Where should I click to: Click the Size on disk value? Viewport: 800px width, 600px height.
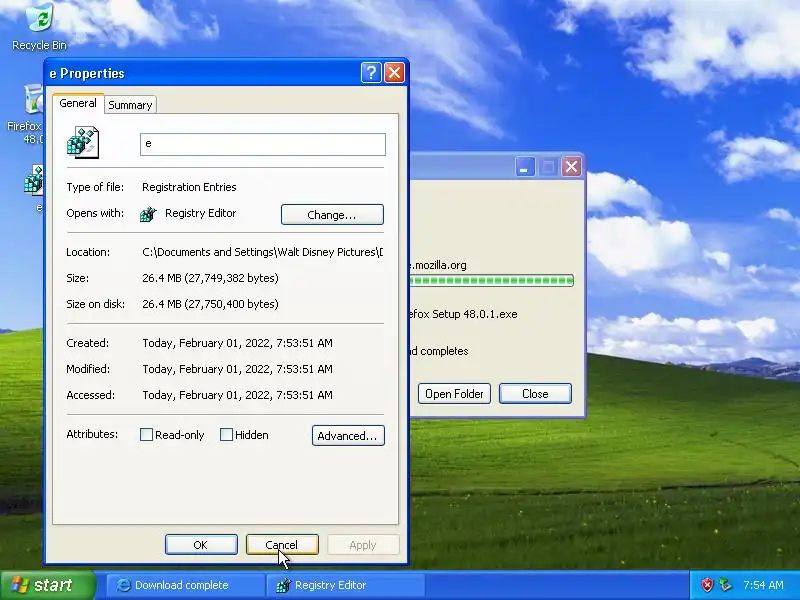click(210, 304)
